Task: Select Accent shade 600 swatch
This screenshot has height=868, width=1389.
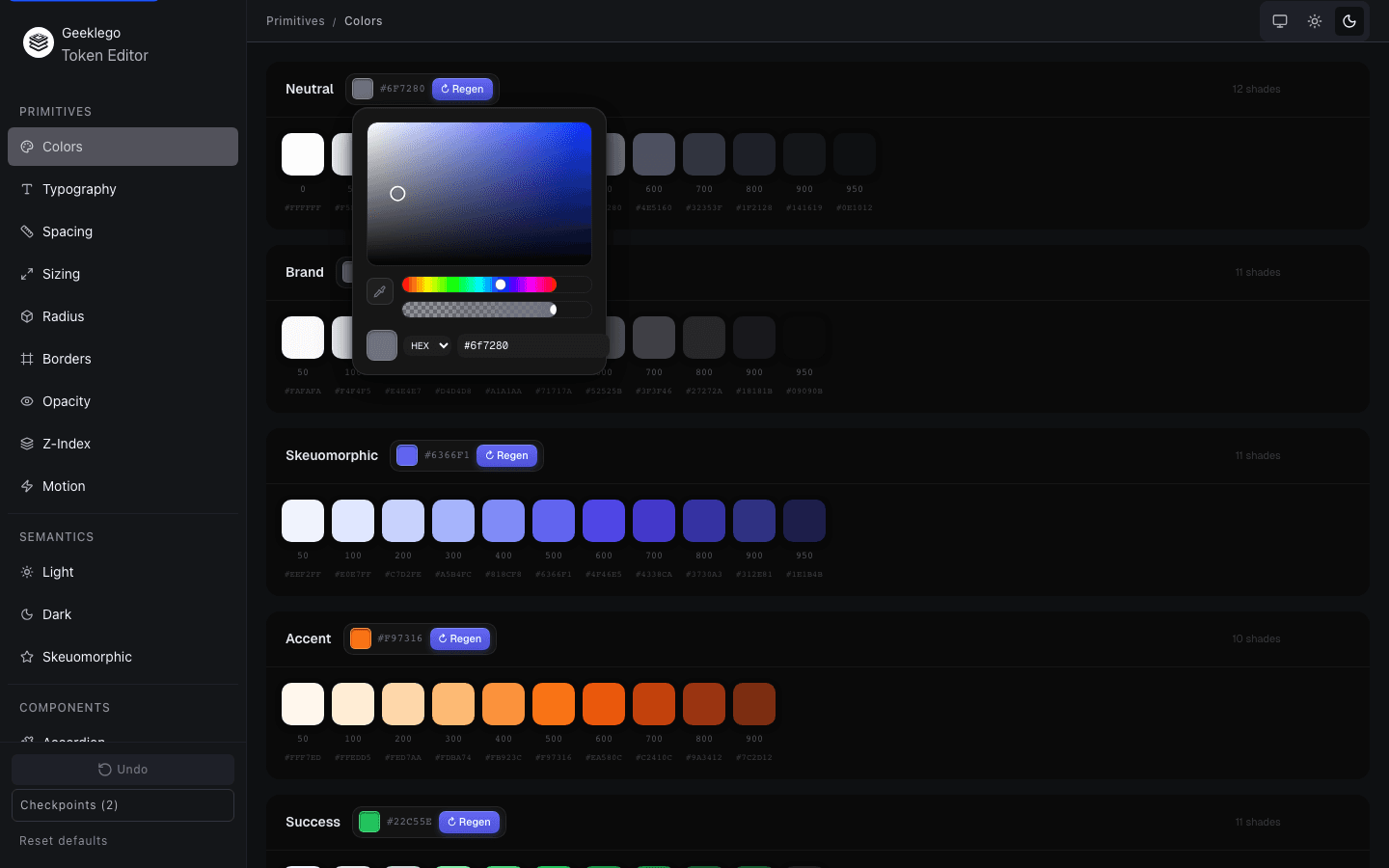Action: pyautogui.click(x=604, y=704)
